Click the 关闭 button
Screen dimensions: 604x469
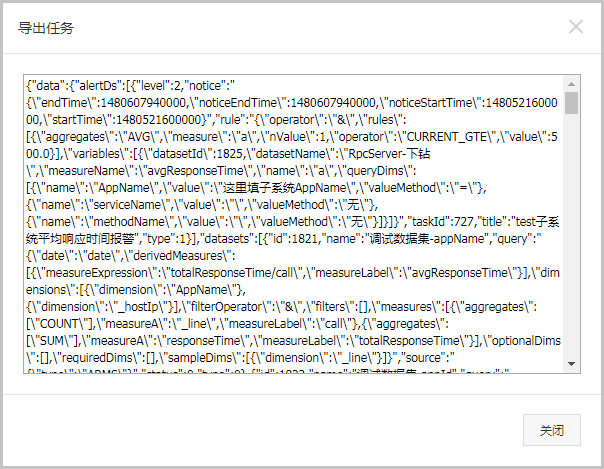(x=552, y=430)
